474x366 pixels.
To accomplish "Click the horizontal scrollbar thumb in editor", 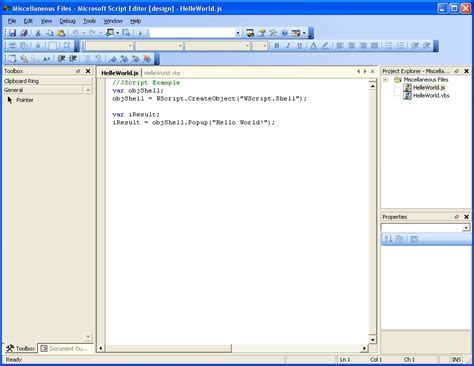I will [168, 348].
